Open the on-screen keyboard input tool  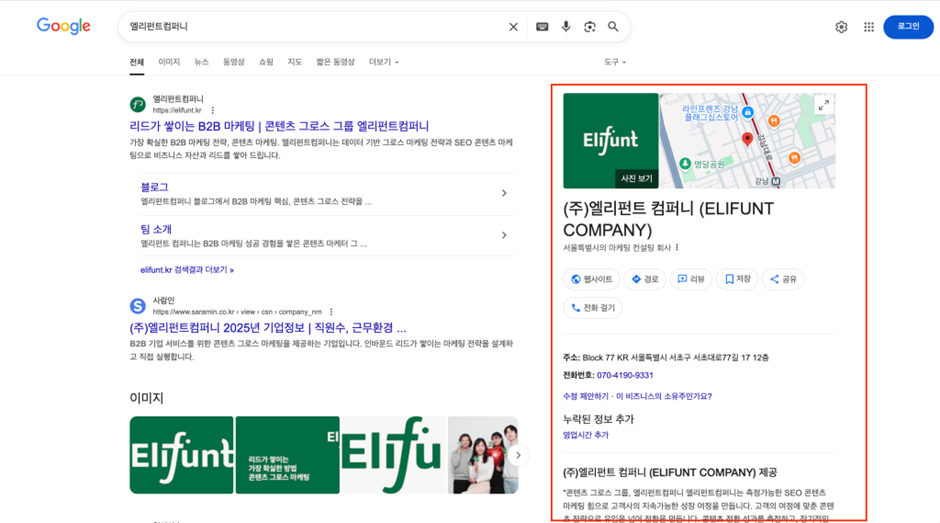click(x=542, y=27)
